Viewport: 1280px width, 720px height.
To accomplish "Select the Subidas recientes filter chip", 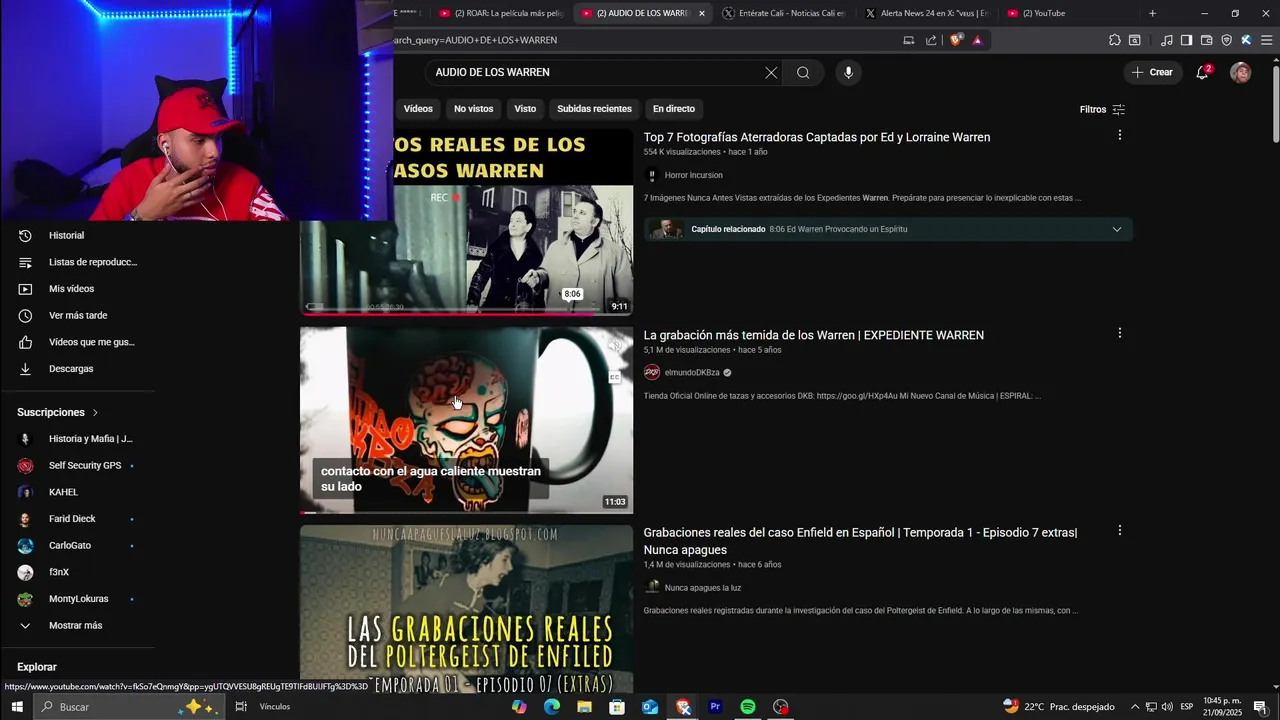I will (594, 108).
